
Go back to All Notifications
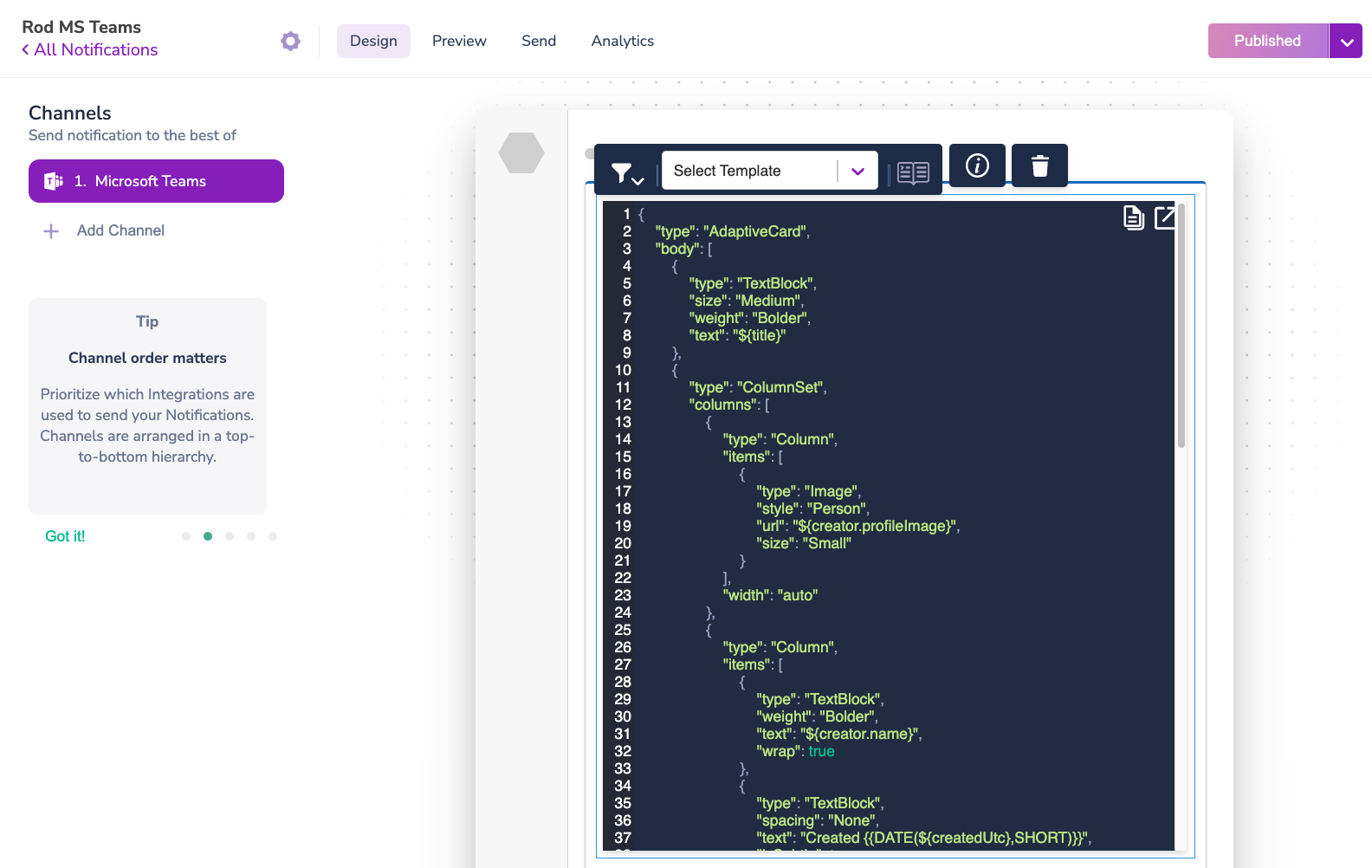pos(95,50)
